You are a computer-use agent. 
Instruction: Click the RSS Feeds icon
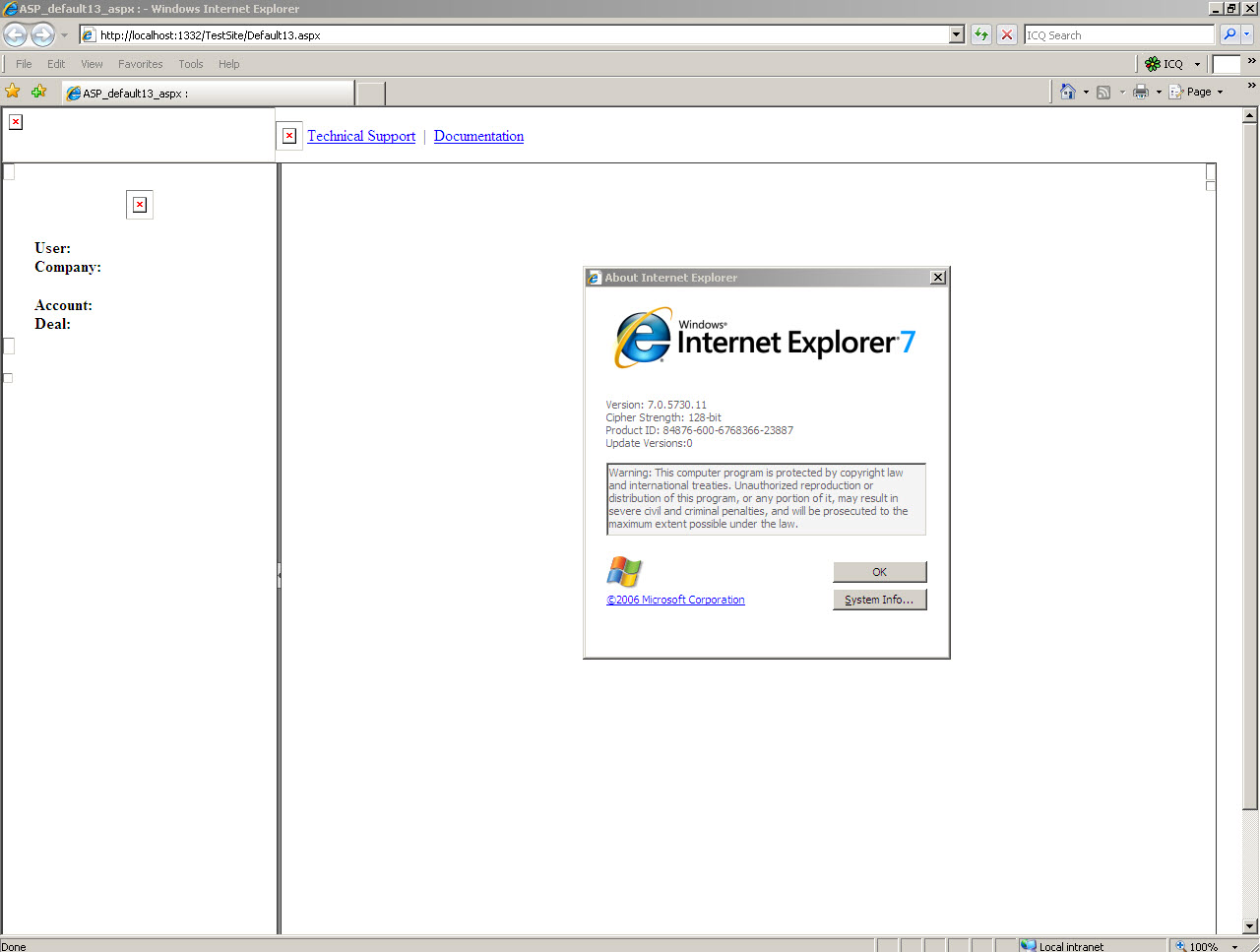(x=1103, y=93)
